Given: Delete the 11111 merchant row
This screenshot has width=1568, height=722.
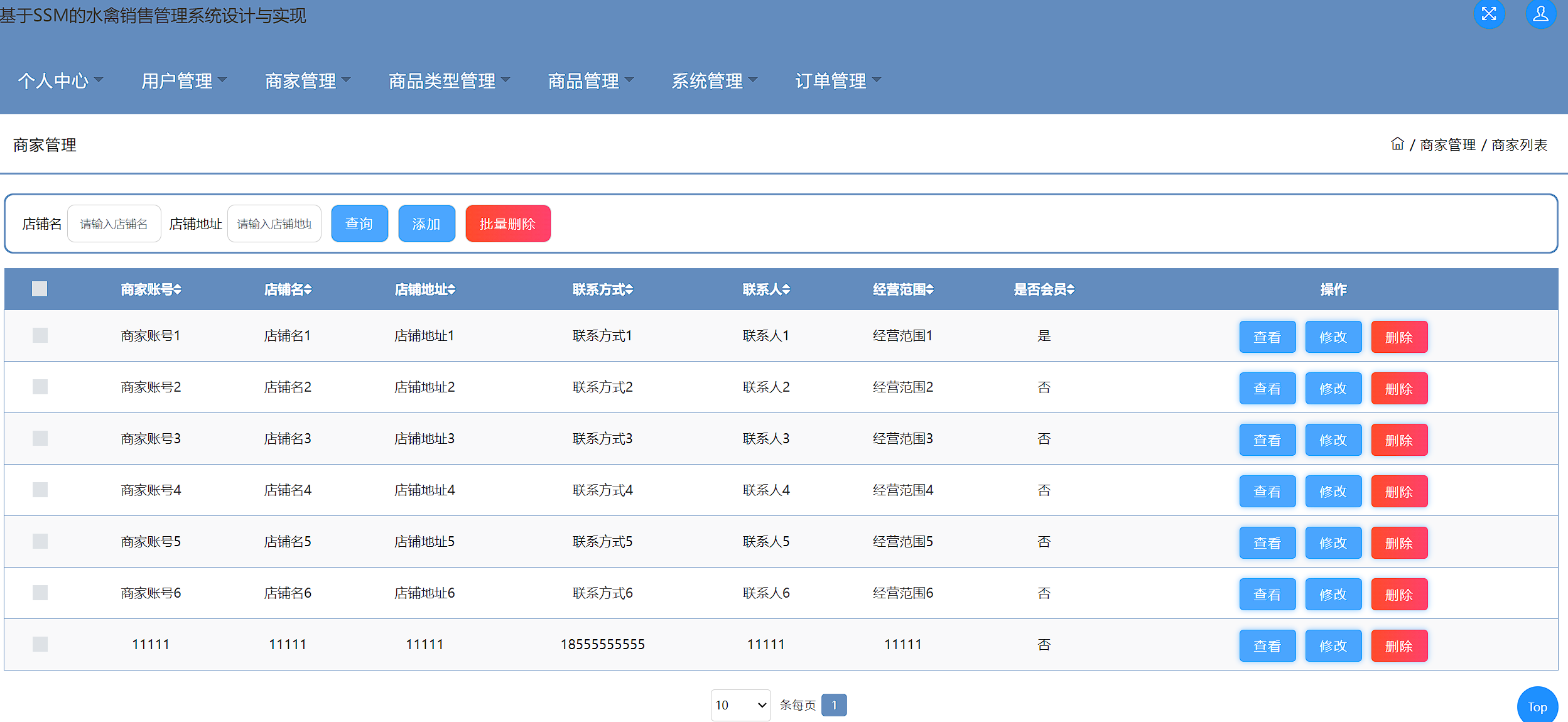Looking at the screenshot, I should tap(1400, 646).
